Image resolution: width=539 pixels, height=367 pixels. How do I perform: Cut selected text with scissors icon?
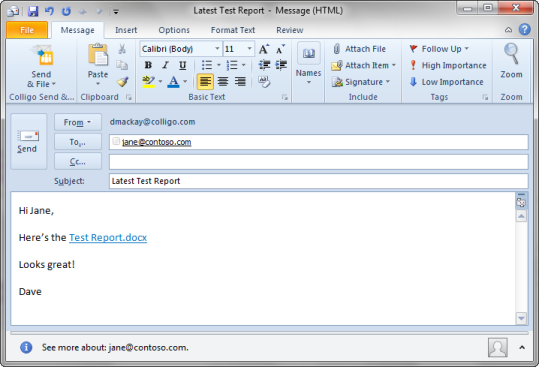122,49
